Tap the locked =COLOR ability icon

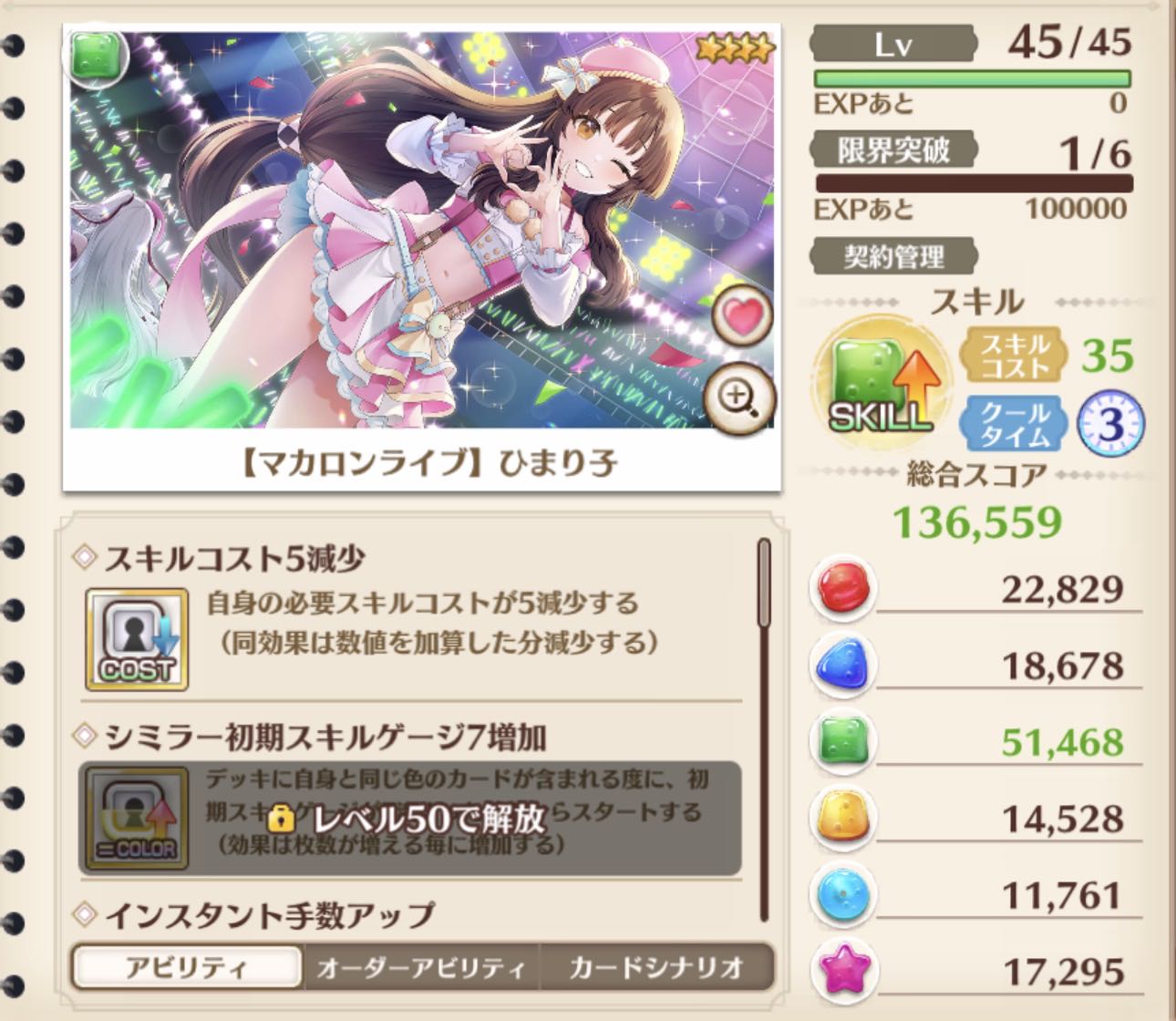coord(137,818)
